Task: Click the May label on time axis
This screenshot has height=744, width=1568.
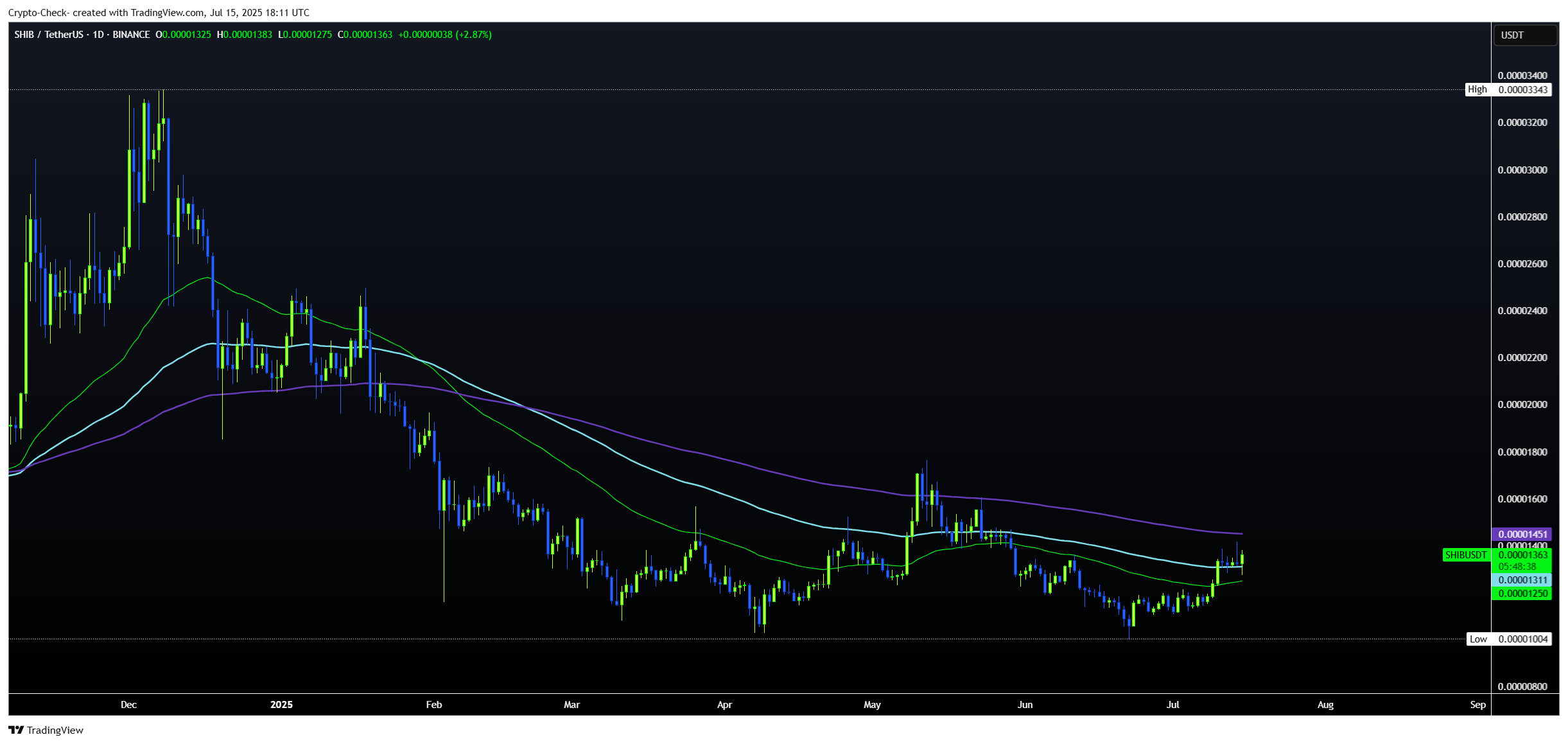Action: [x=872, y=705]
